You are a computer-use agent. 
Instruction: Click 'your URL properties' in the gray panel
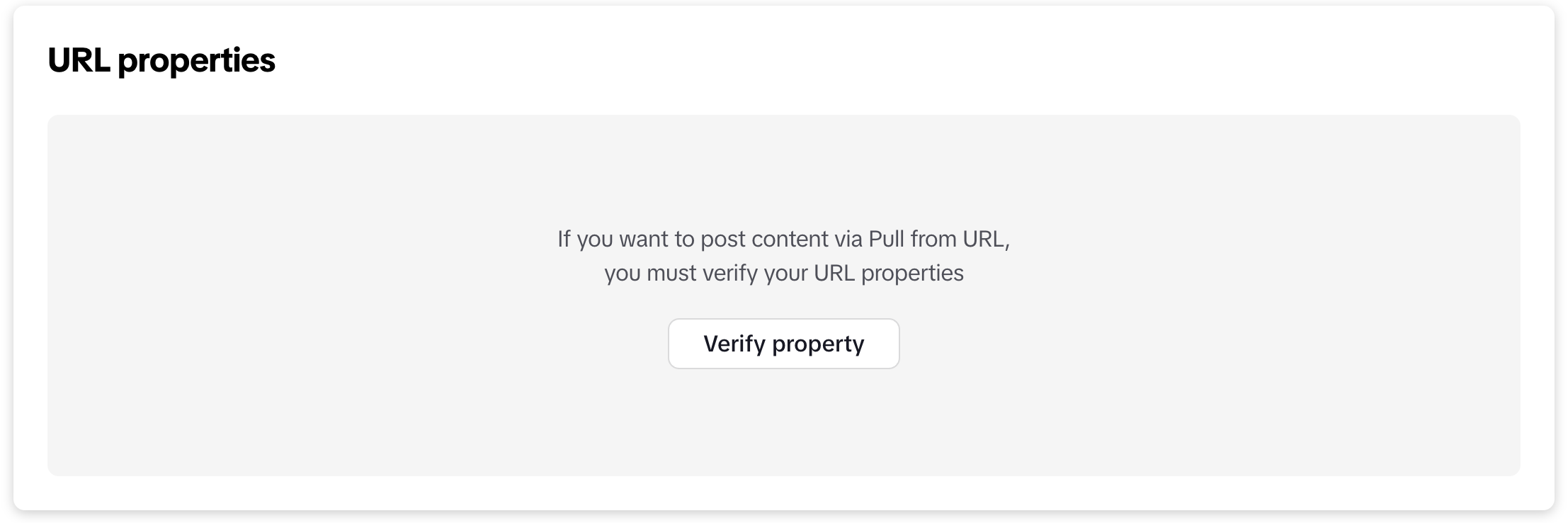point(863,273)
